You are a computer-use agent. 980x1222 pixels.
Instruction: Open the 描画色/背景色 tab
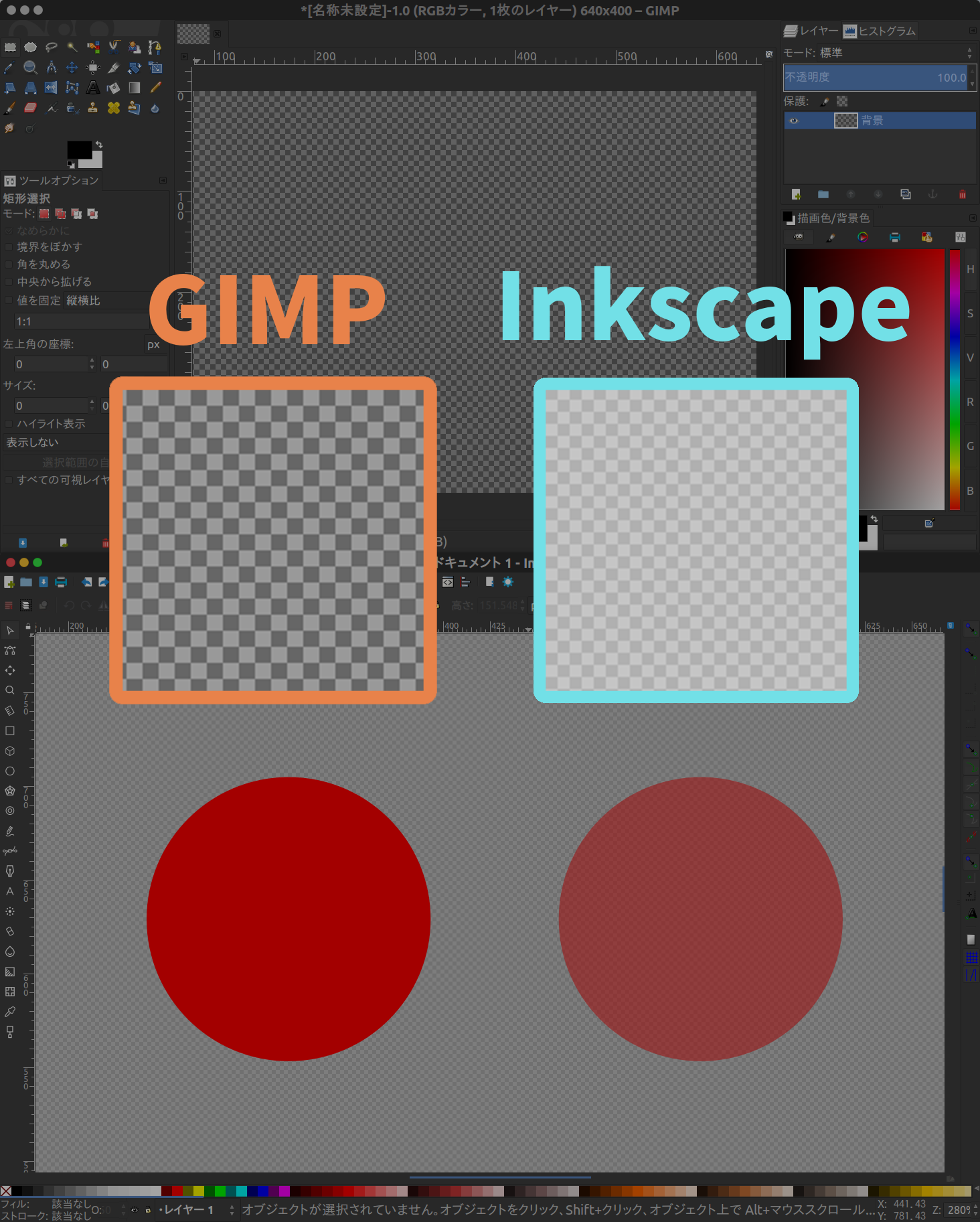click(x=827, y=218)
